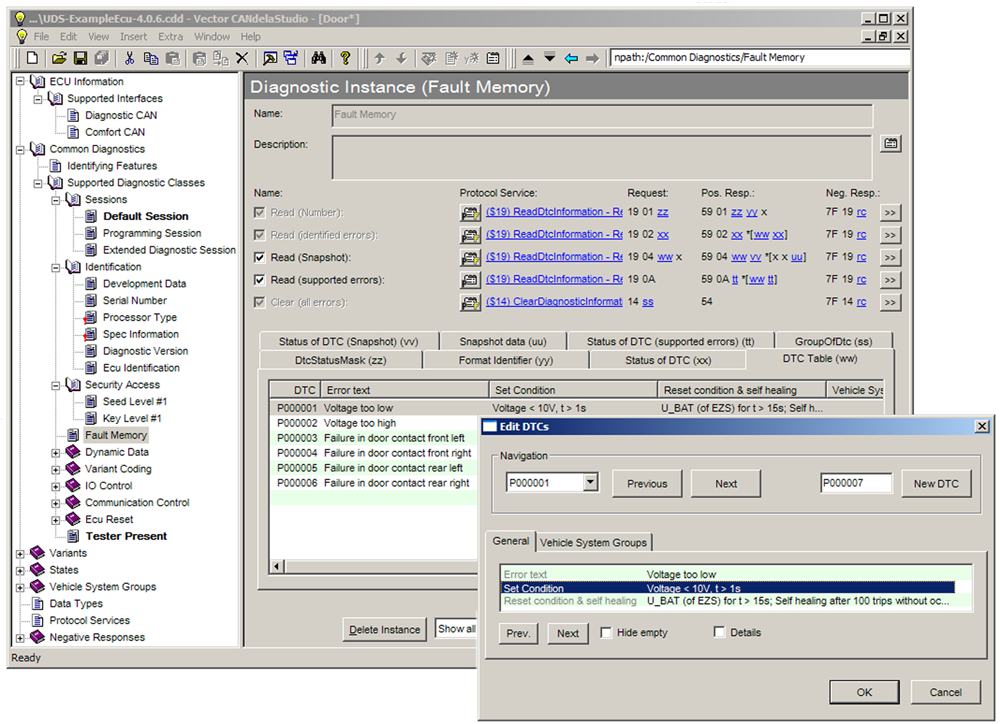Click service icon in Read (Snapshot) row

tap(469, 257)
